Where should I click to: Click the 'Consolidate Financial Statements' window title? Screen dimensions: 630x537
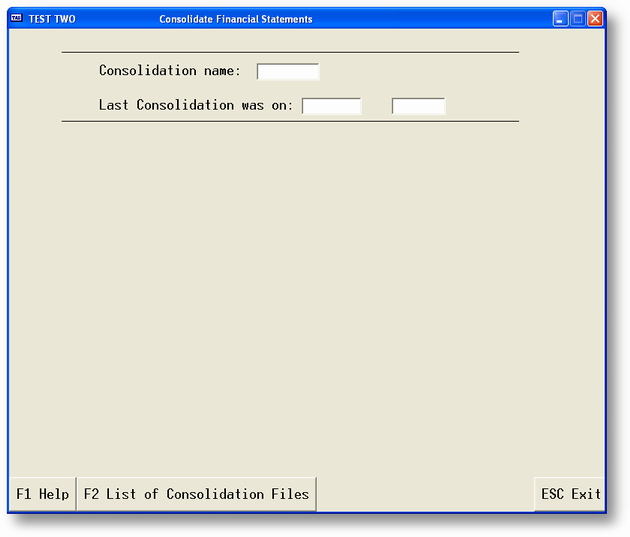click(x=236, y=19)
